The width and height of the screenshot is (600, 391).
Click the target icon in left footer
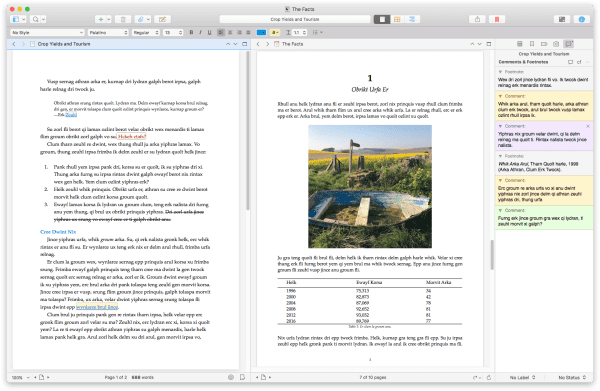point(231,378)
